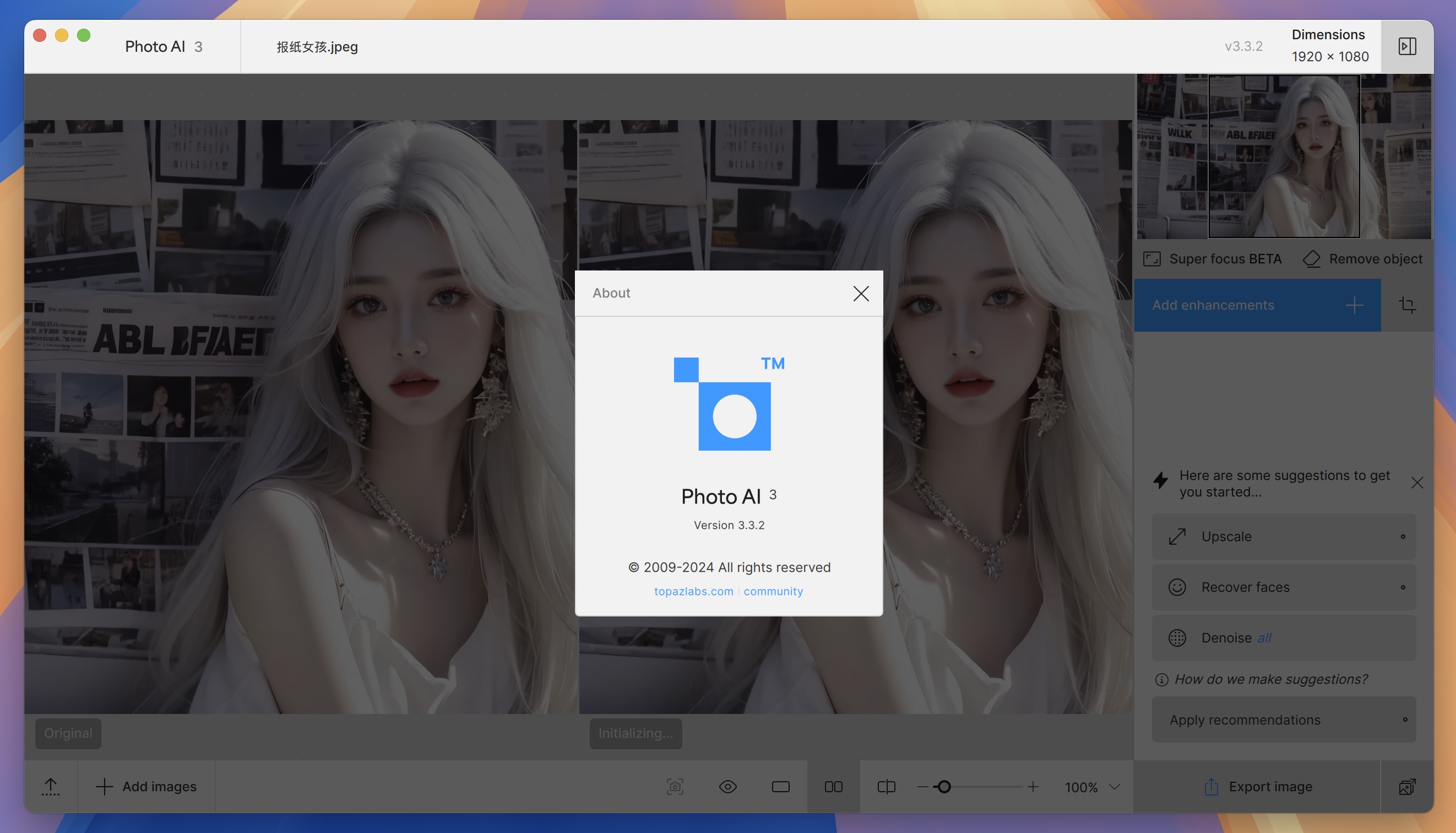Click the Dimensions 1920 × 1080 value
1456x833 pixels.
(x=1329, y=57)
